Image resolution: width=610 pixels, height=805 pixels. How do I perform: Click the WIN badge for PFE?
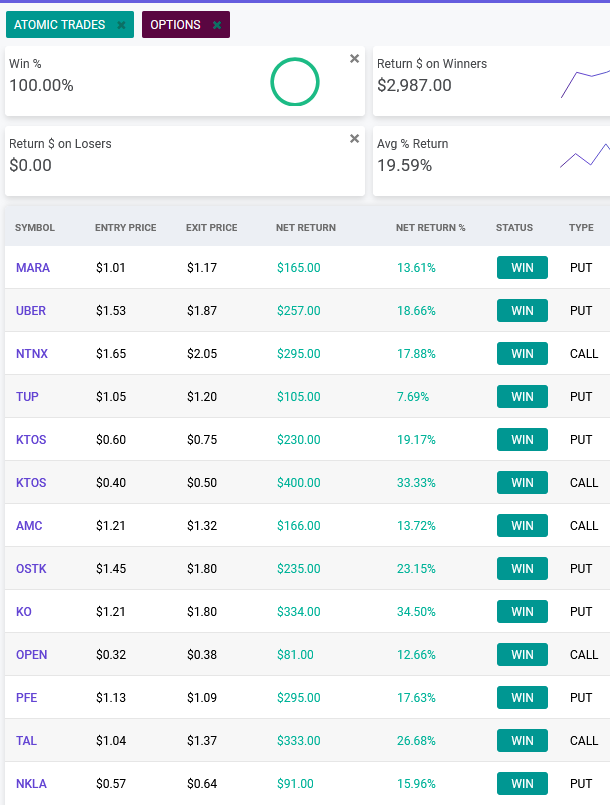pos(522,698)
